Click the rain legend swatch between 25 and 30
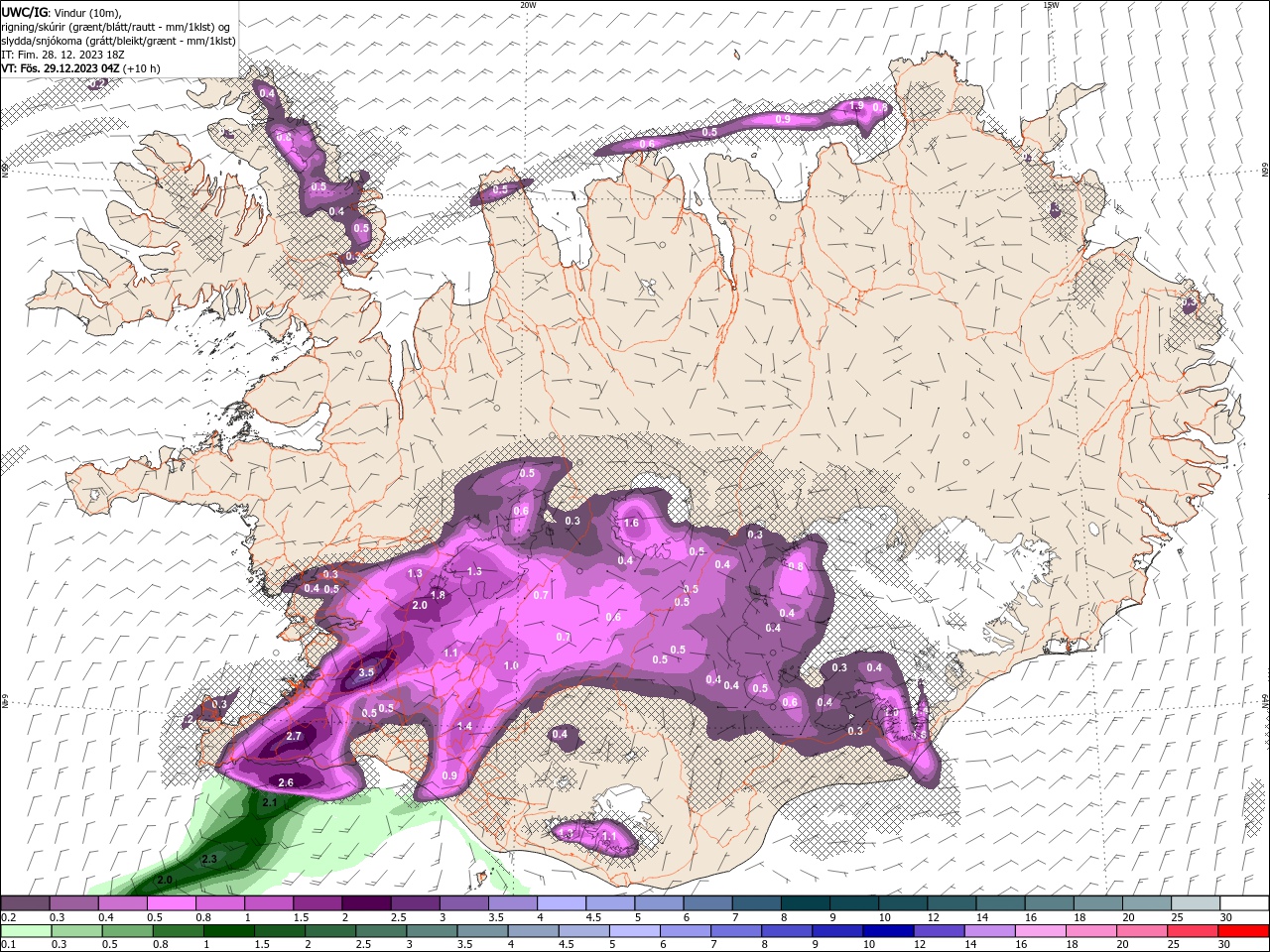 (x=1193, y=931)
